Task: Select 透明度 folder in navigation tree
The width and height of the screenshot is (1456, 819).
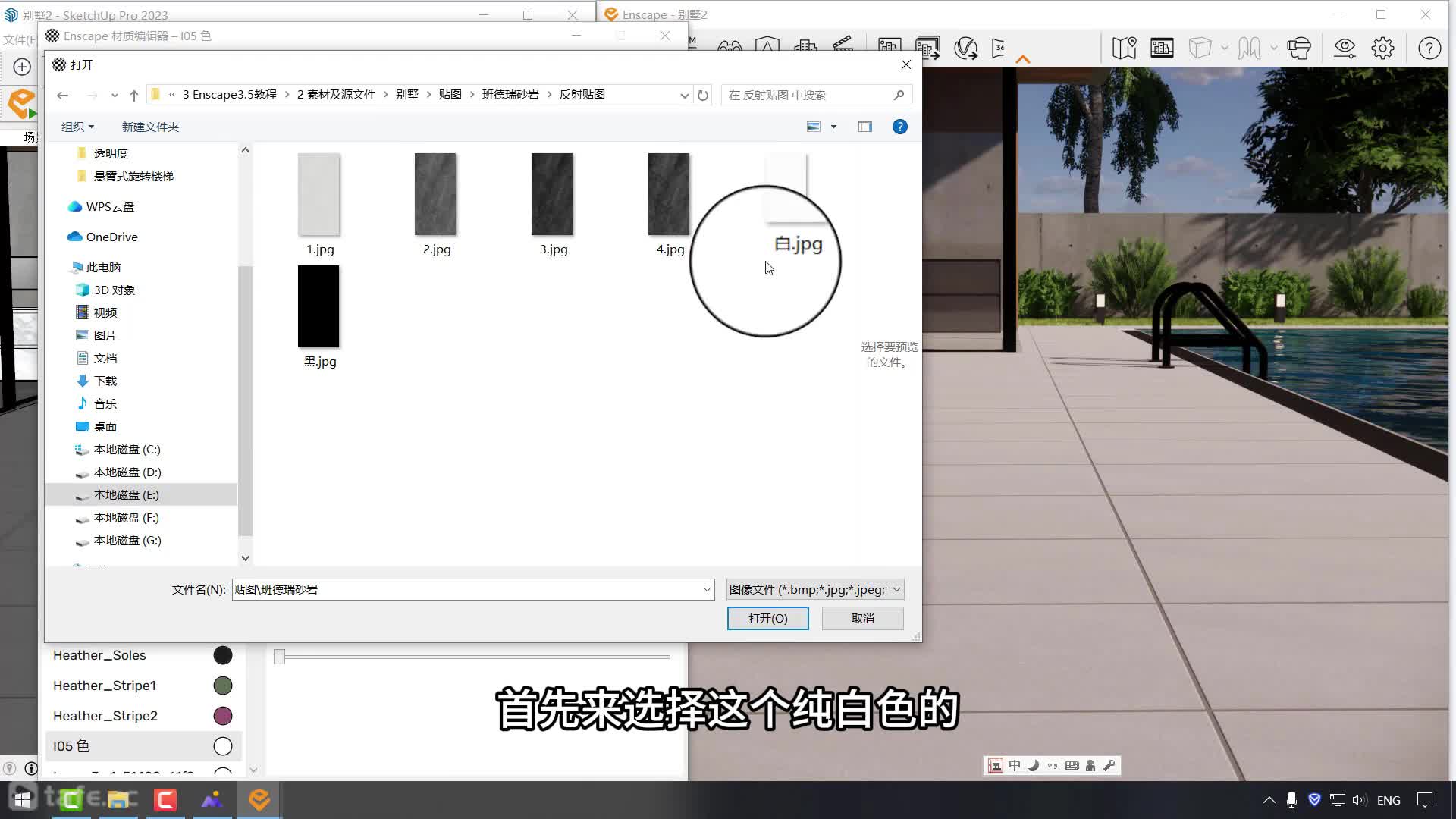Action: (111, 153)
